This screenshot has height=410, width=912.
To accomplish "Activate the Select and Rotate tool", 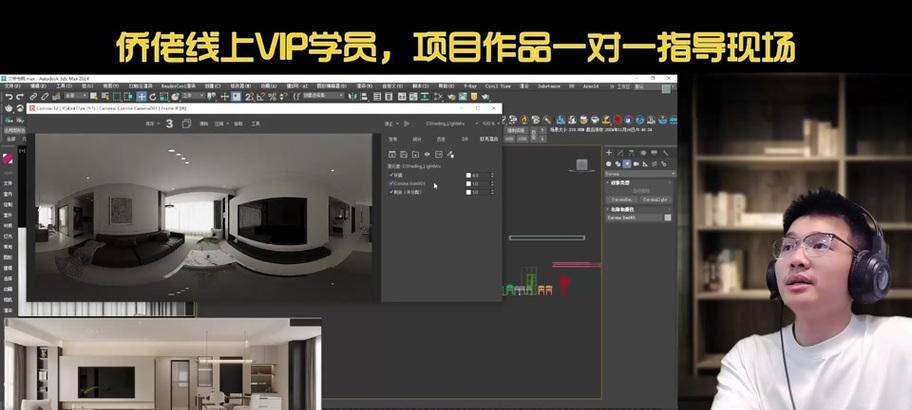I will (152, 97).
